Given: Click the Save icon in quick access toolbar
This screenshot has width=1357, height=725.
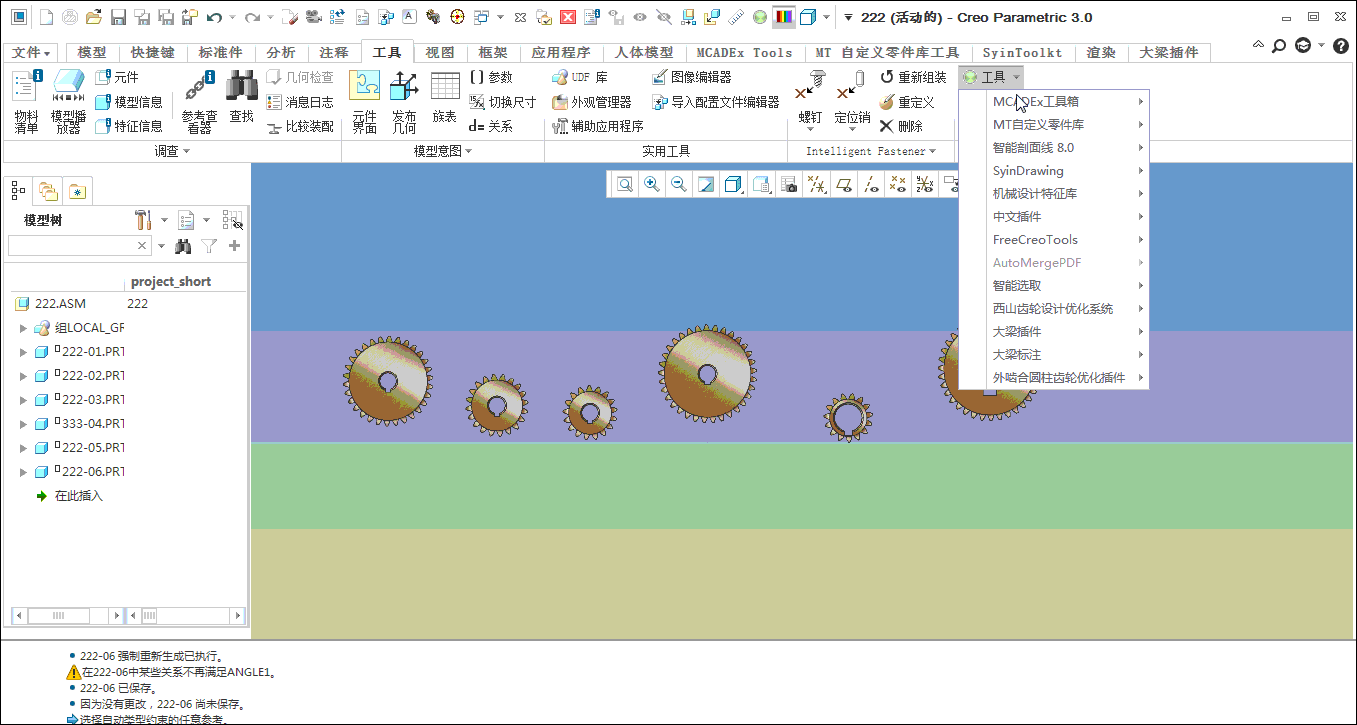Looking at the screenshot, I should pos(118,17).
